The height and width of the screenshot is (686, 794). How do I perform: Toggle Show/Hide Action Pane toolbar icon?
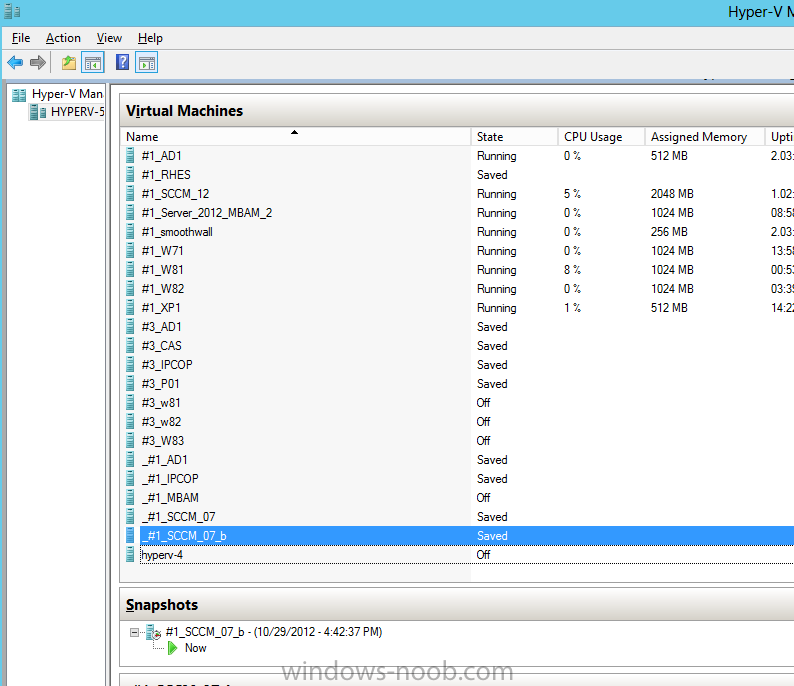pyautogui.click(x=147, y=63)
